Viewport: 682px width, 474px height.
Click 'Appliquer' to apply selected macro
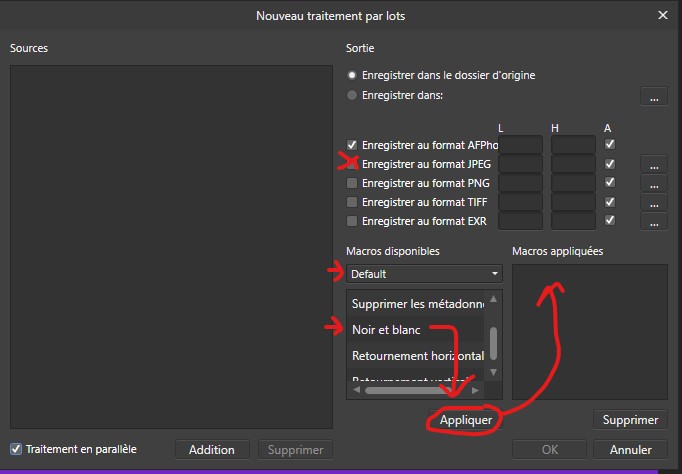465,420
